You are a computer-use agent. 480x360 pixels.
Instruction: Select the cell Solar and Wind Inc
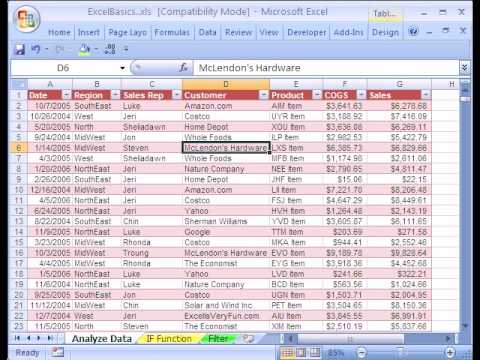(226, 305)
